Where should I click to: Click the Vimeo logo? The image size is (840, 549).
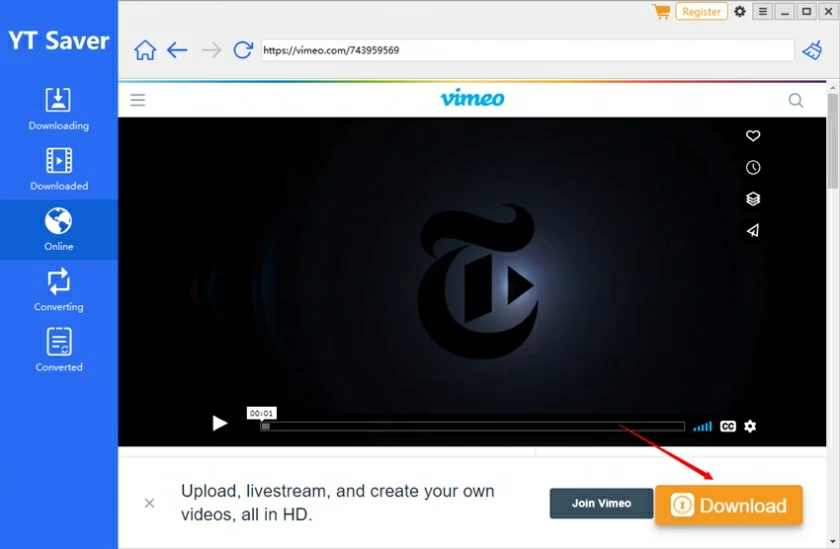point(472,99)
